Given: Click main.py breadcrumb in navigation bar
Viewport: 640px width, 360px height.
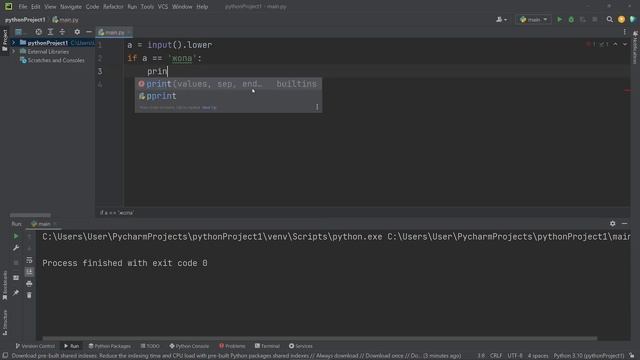Looking at the screenshot, I should 65,20.
